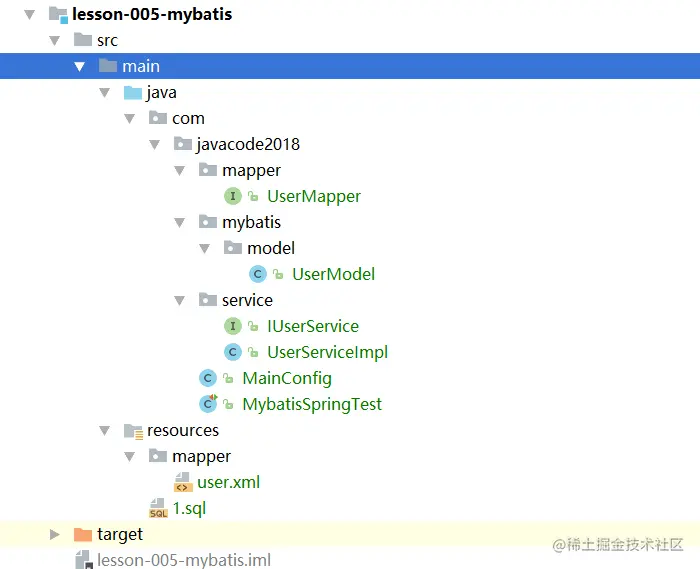The image size is (700, 569).
Task: Click the lock icon beside MainConfig
Action: [x=229, y=378]
